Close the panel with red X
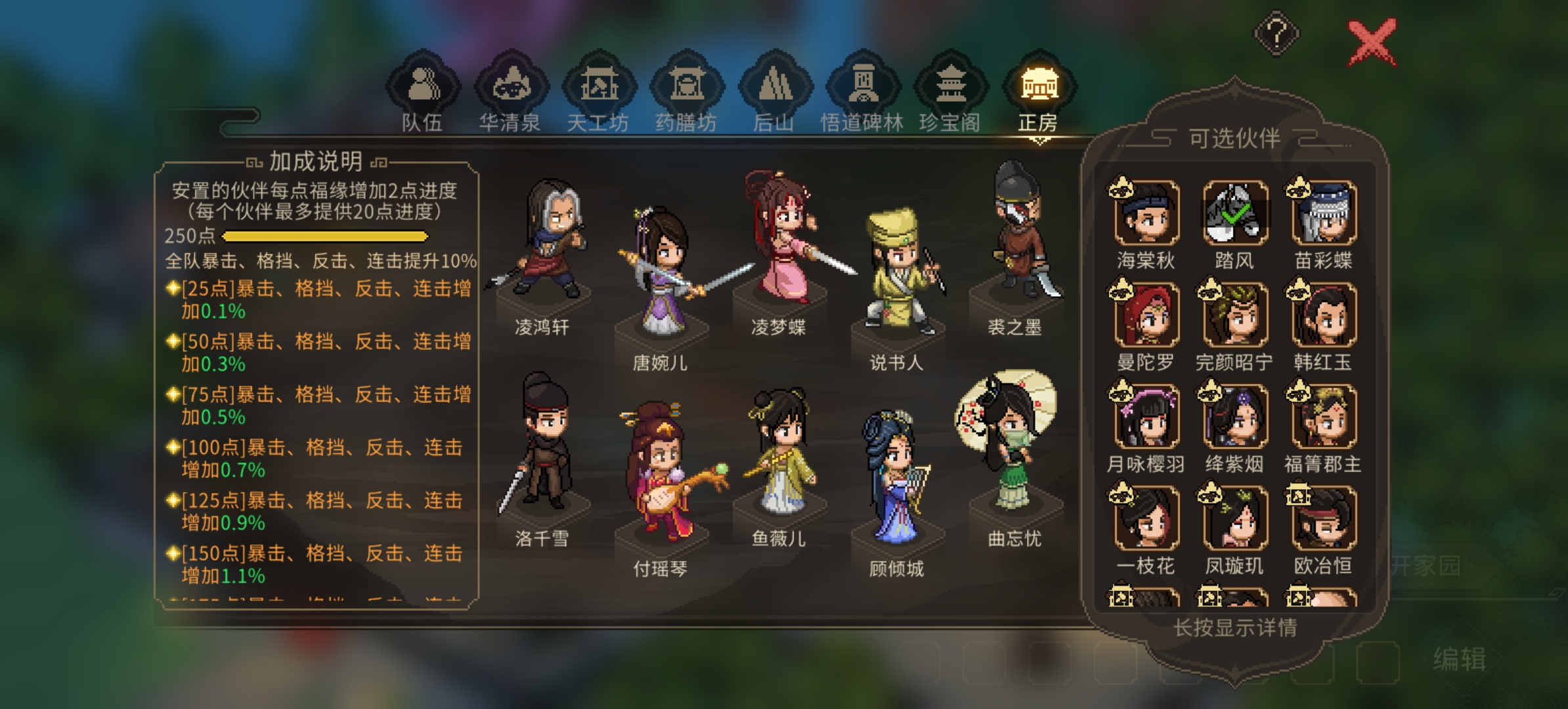Viewport: 1568px width, 709px height. (1372, 43)
